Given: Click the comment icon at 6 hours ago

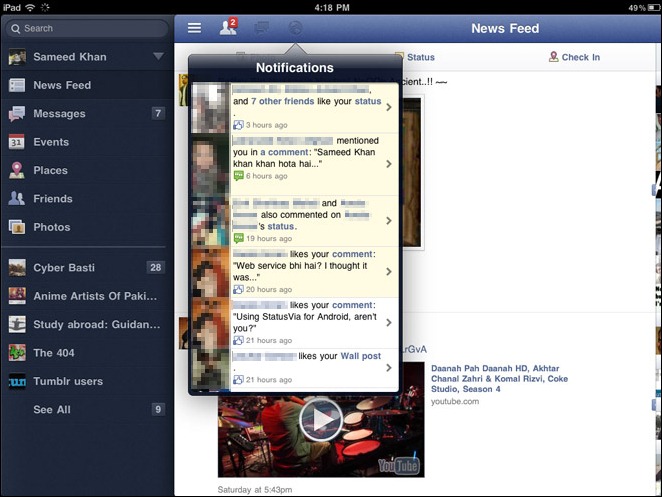Looking at the screenshot, I should (239, 175).
